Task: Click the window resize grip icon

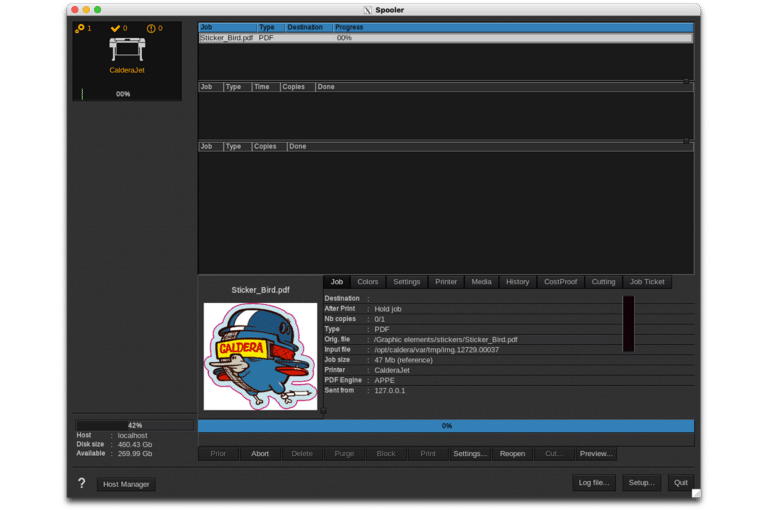Action: tap(696, 493)
